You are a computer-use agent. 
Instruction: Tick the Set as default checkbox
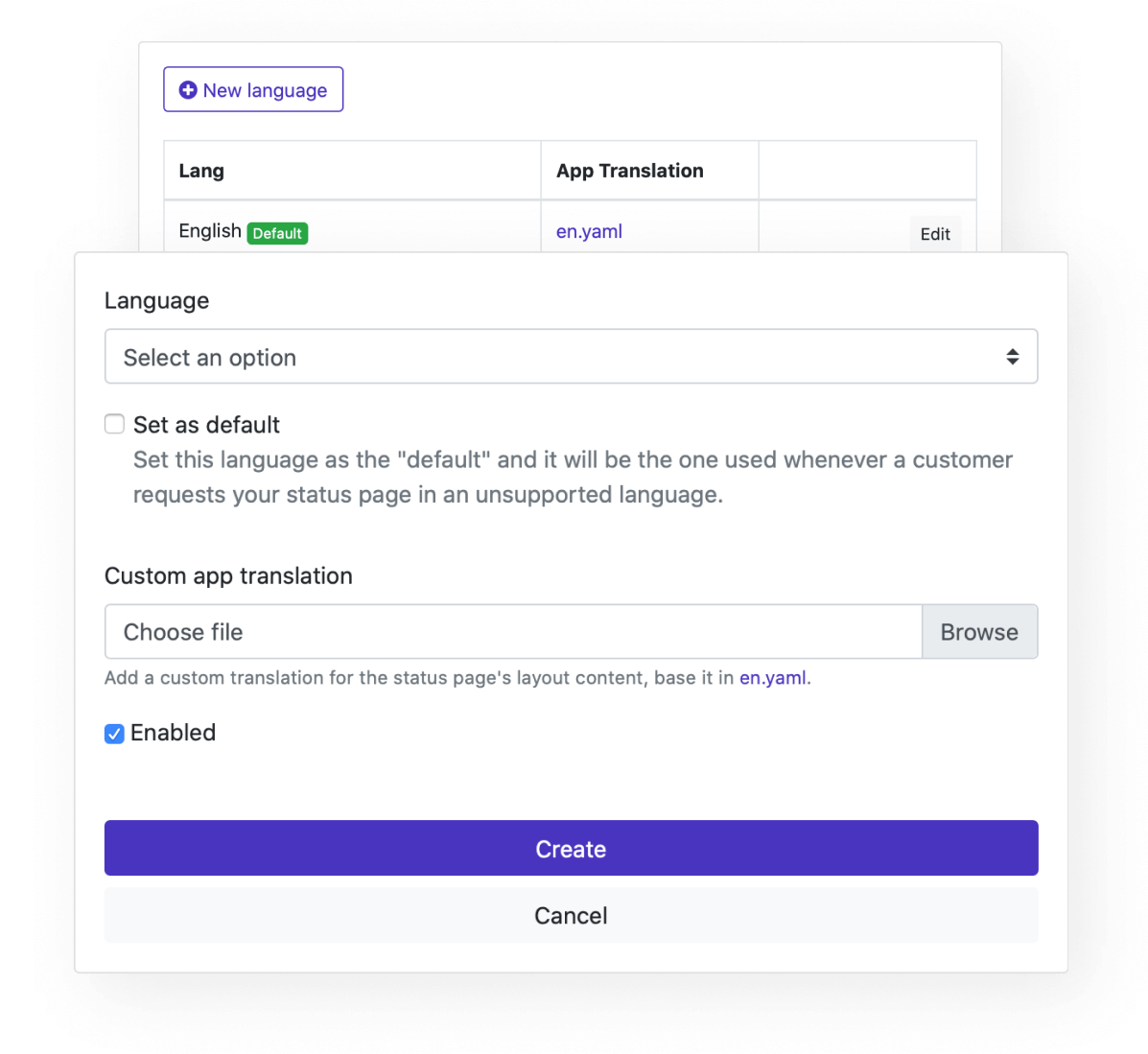(114, 424)
